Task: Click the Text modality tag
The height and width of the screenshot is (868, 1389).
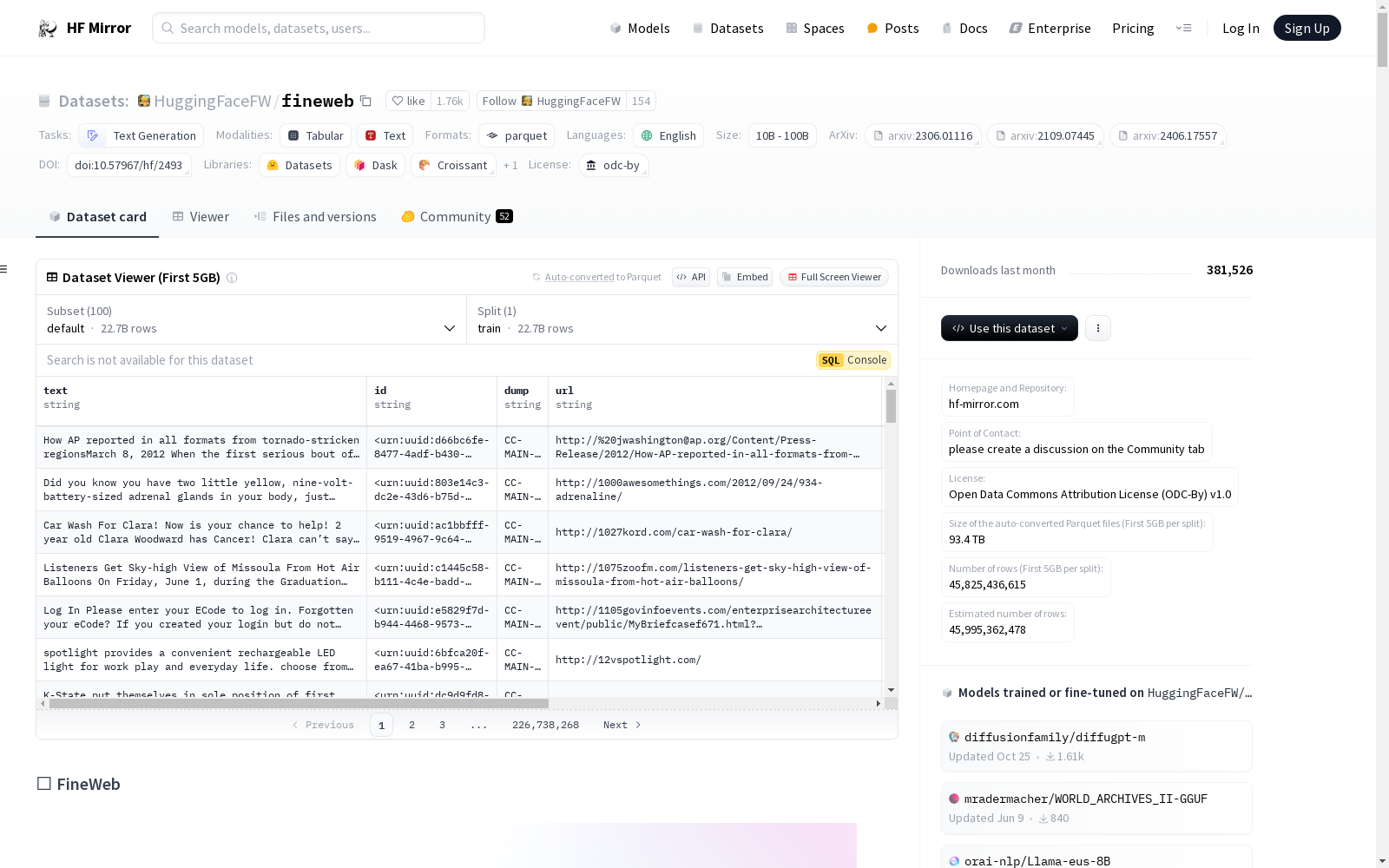Action: [385, 136]
